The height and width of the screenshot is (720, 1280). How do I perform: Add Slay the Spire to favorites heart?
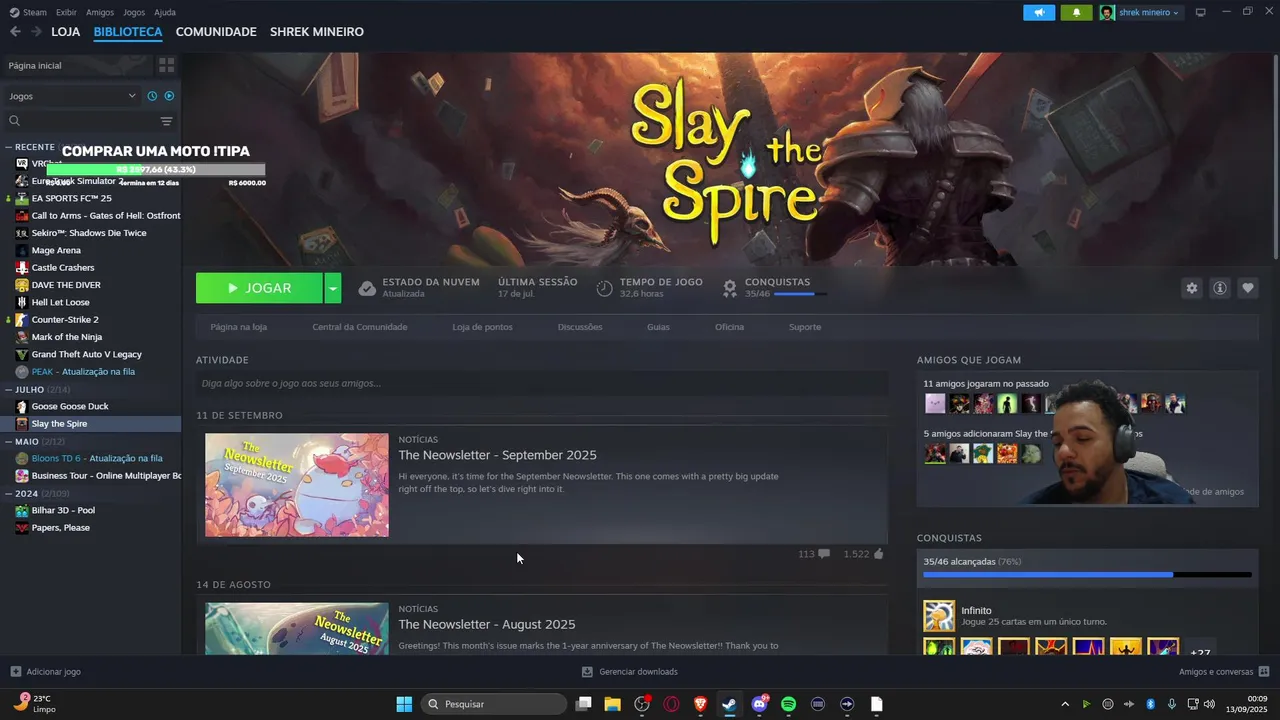pos(1248,288)
